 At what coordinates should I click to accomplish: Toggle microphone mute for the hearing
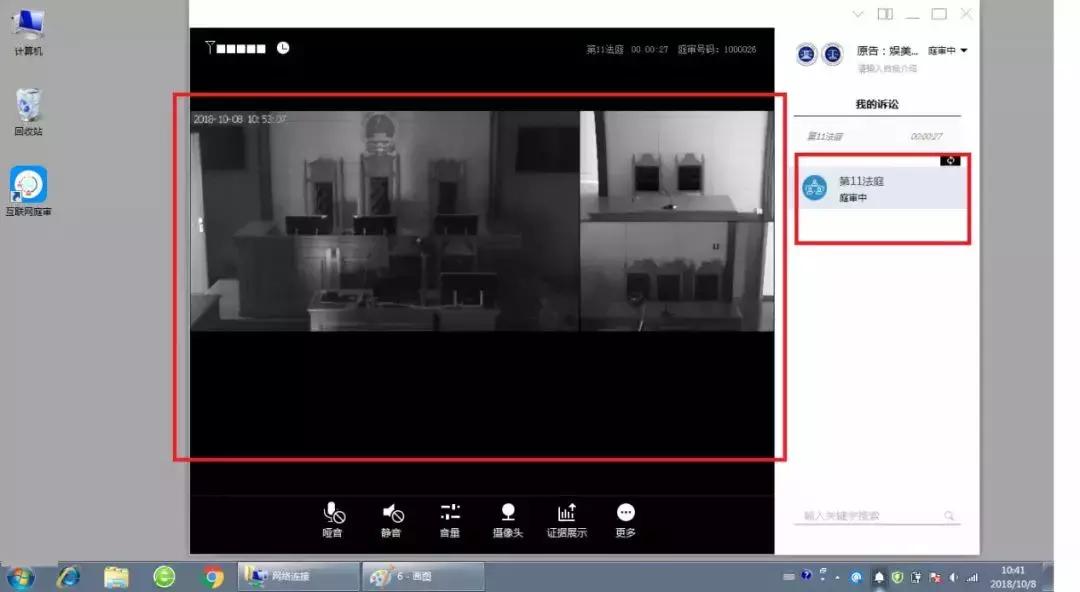(333, 512)
